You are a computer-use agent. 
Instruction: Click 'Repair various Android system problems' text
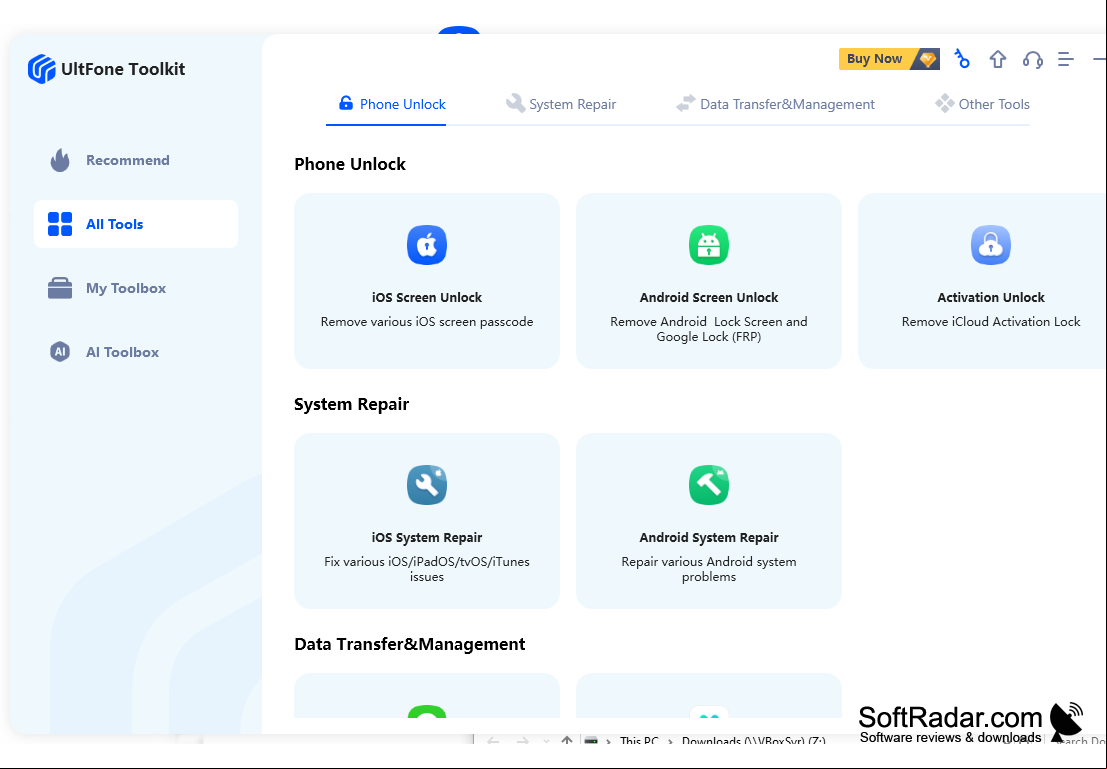[709, 569]
